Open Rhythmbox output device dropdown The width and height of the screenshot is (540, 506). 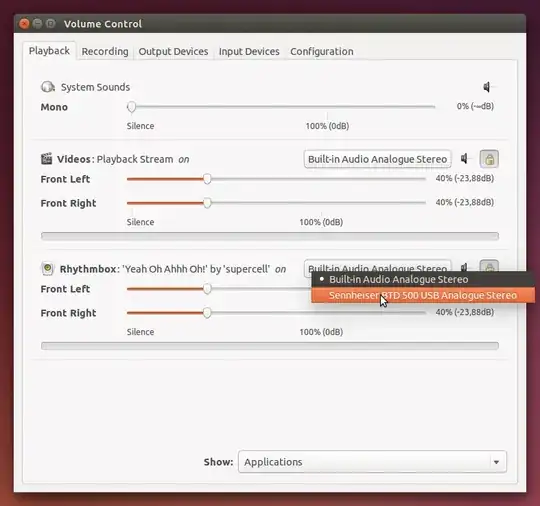pos(377,266)
